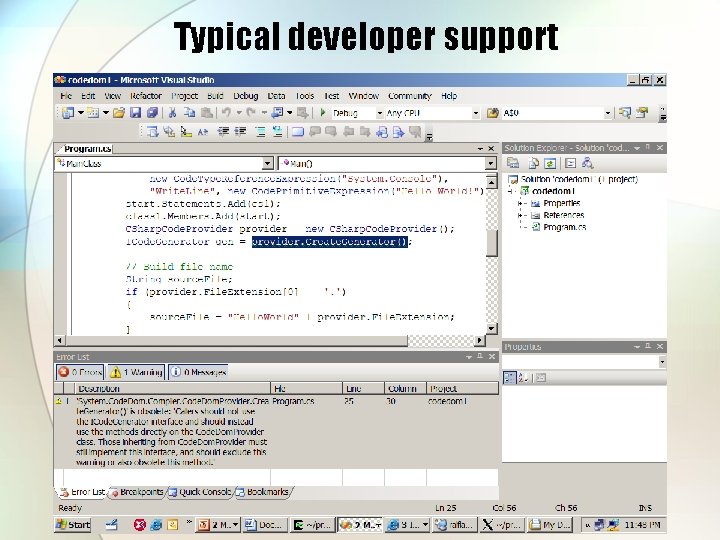Click the Open File folder icon
Image resolution: width=720 pixels, height=540 pixels.
pyautogui.click(x=119, y=112)
